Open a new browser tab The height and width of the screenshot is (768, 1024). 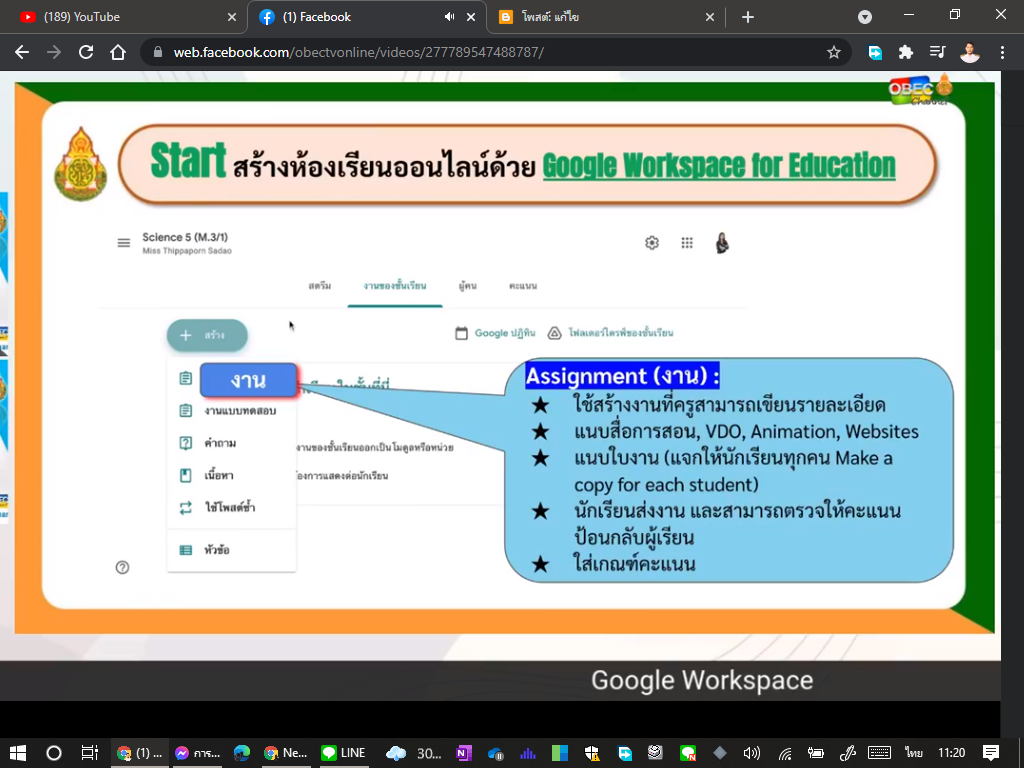tap(748, 17)
